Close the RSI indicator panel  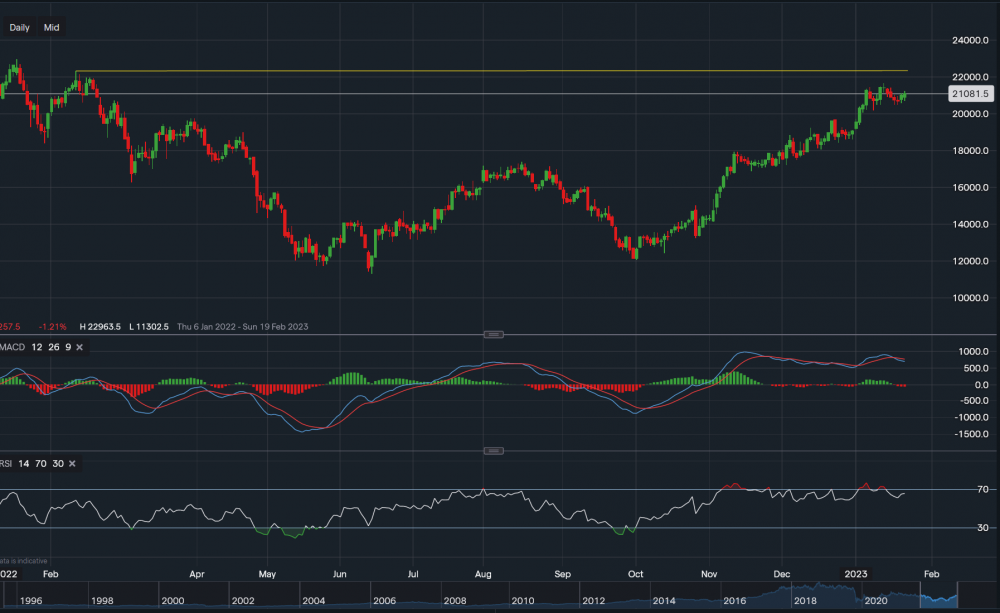(x=72, y=463)
